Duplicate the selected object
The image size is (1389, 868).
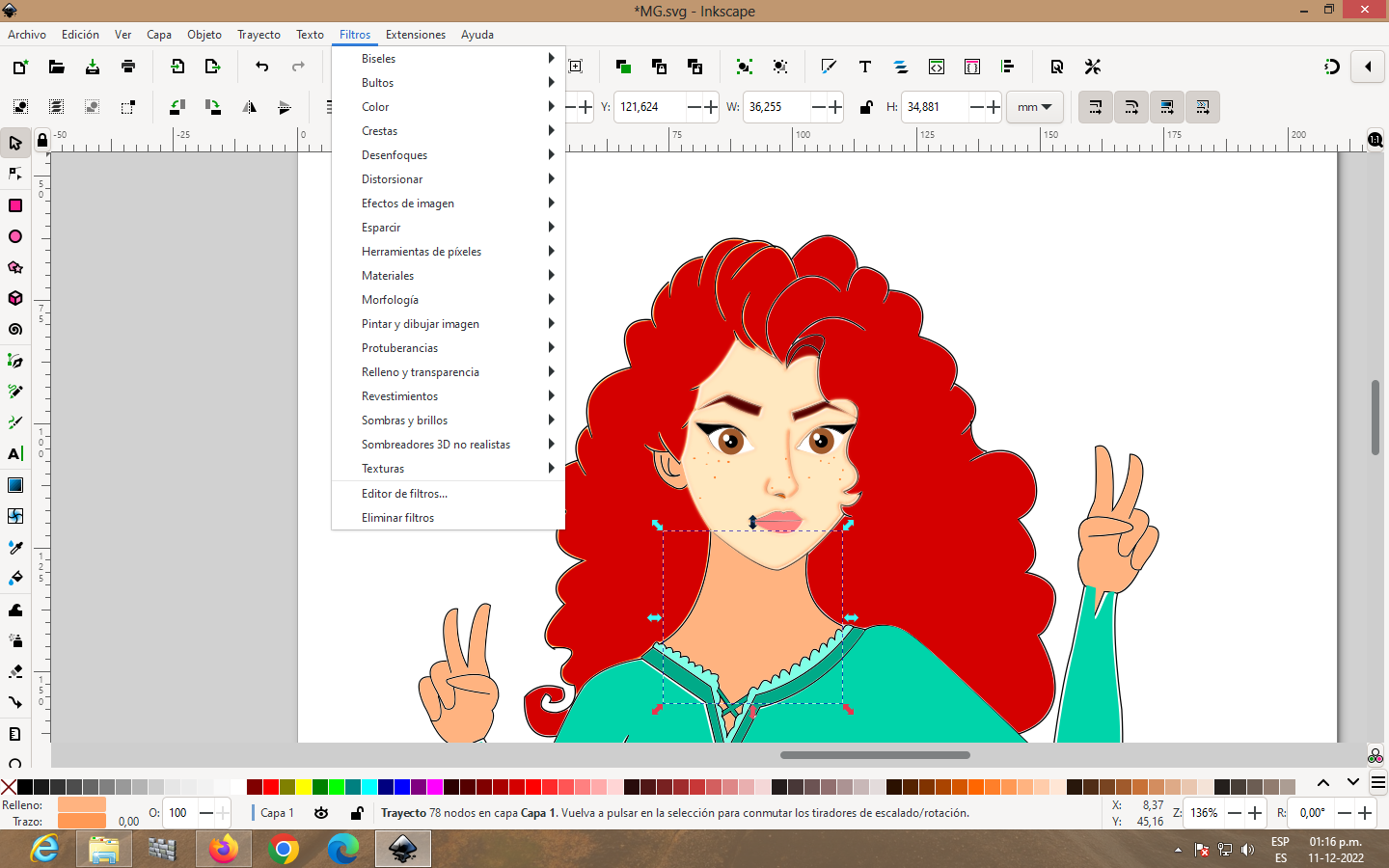[x=623, y=67]
